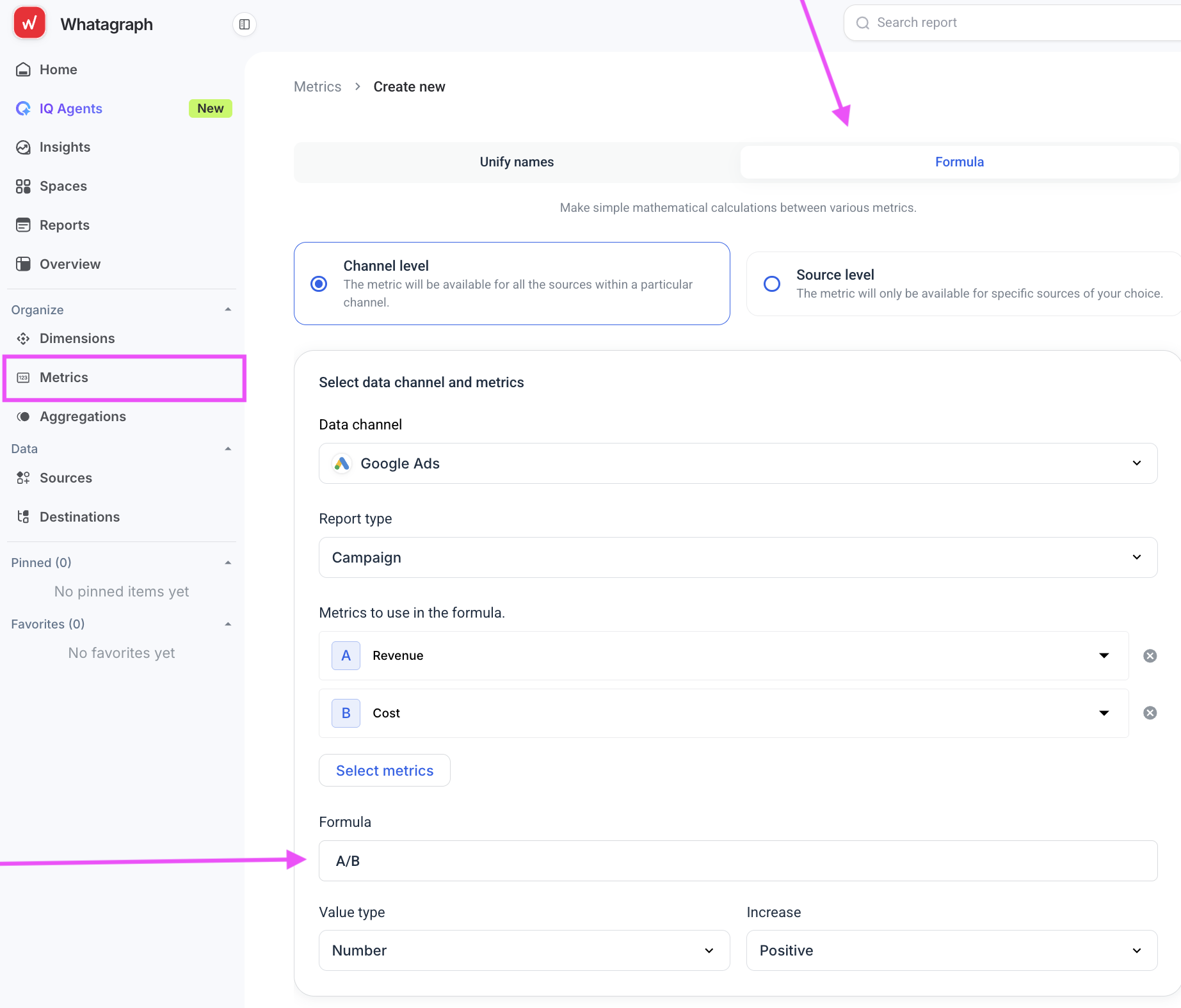Open Dimensions in the sidebar
This screenshot has width=1181, height=1008.
tap(77, 339)
